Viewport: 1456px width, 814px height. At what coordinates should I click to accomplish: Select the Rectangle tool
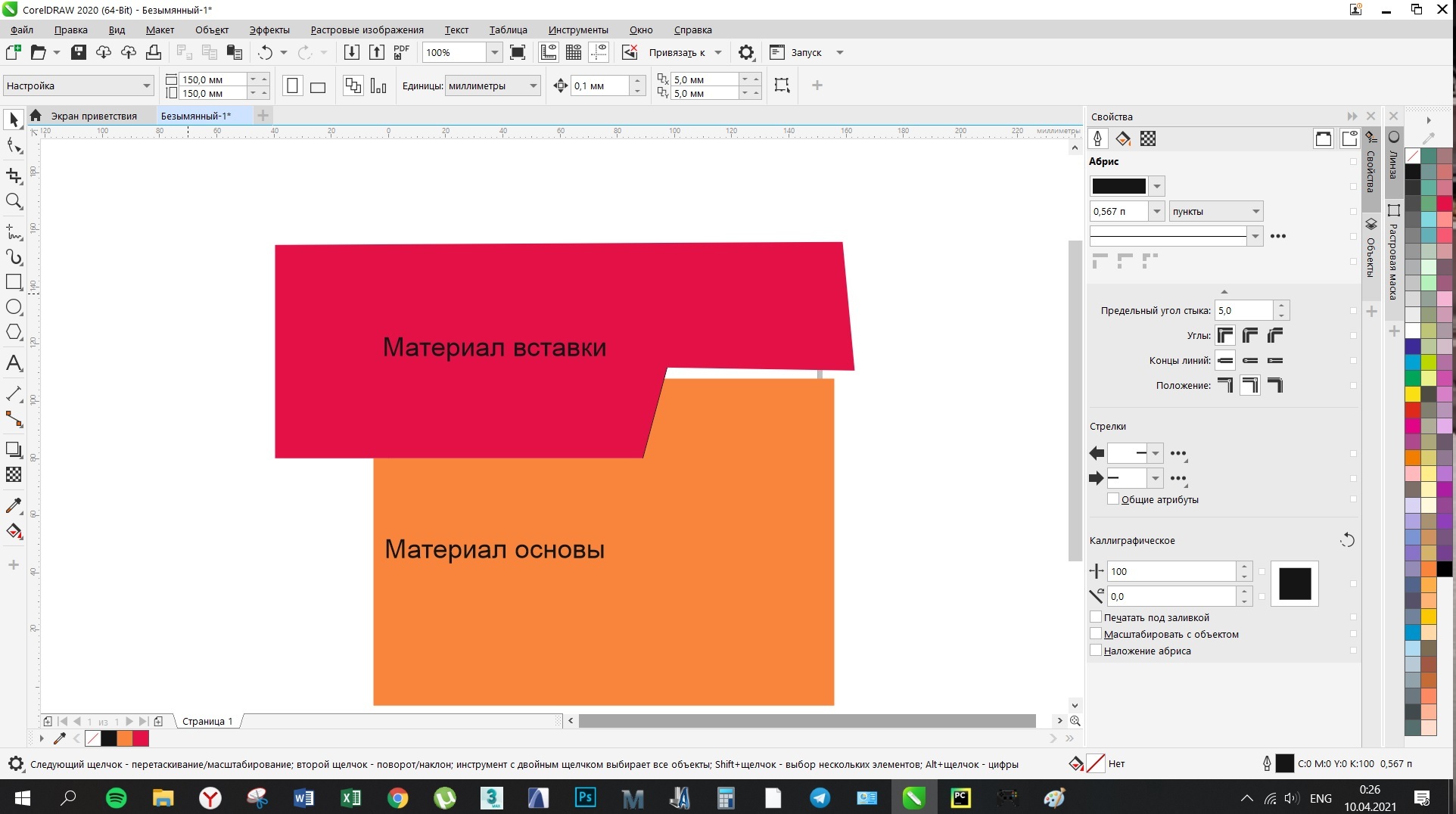(14, 282)
